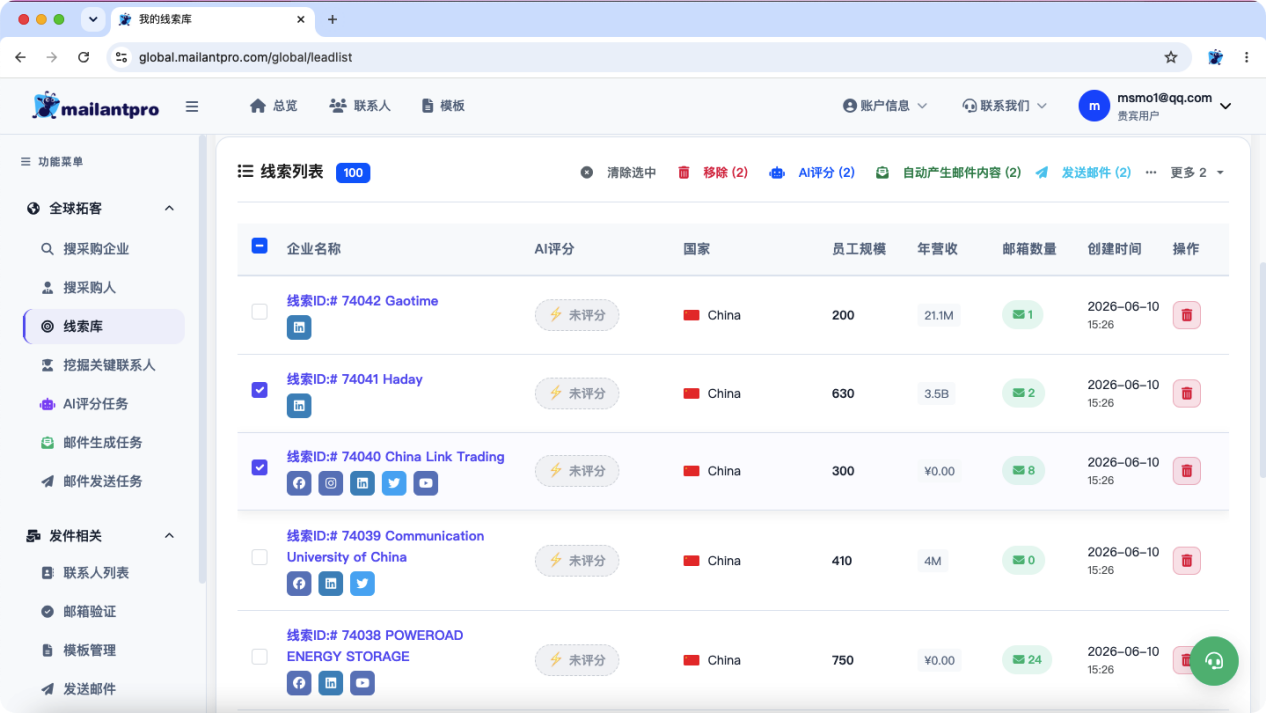The image size is (1266, 713).
Task: Click the mailantpro logo
Action: (96, 106)
